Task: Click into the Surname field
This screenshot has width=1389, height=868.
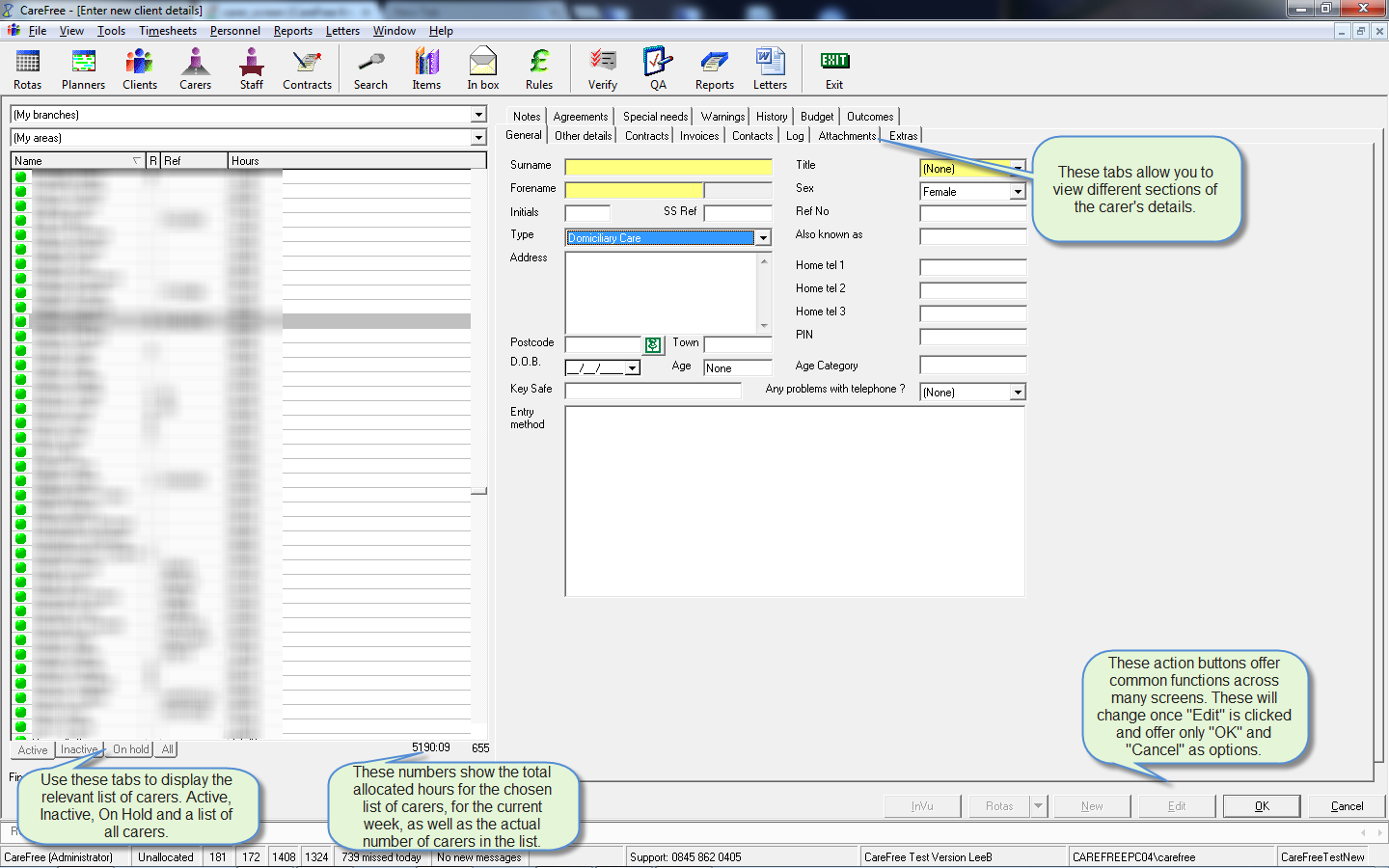Action: pos(667,167)
